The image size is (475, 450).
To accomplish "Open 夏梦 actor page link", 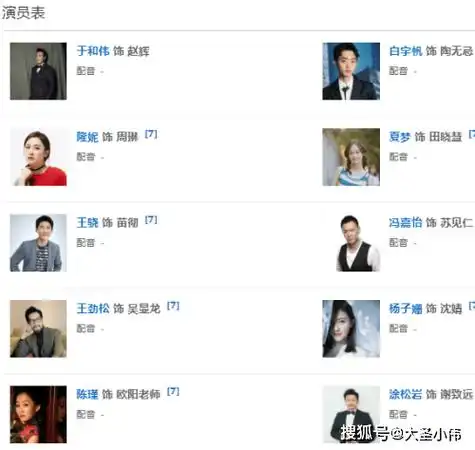I will 400,137.
